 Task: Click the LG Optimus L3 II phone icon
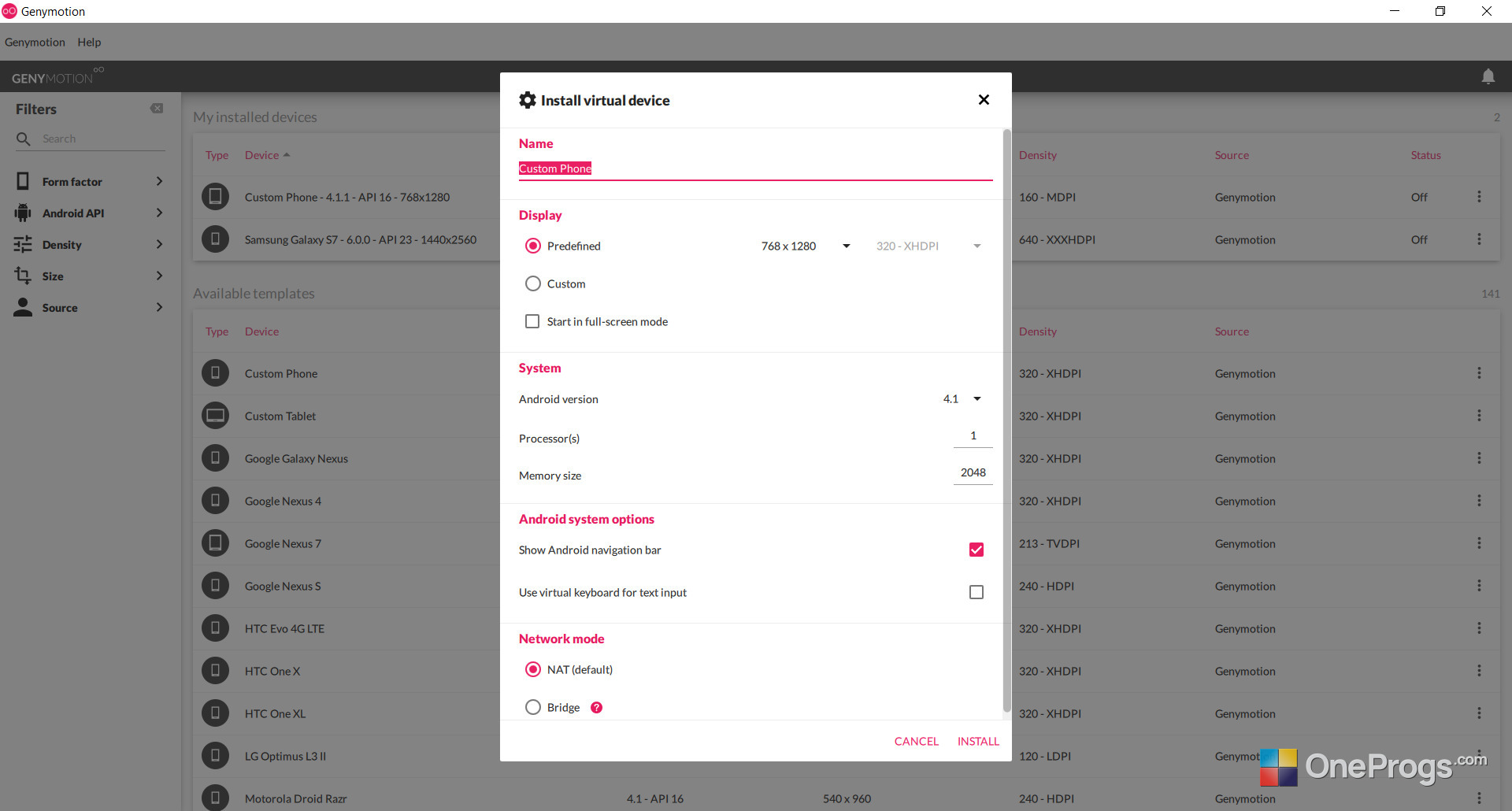pos(215,755)
